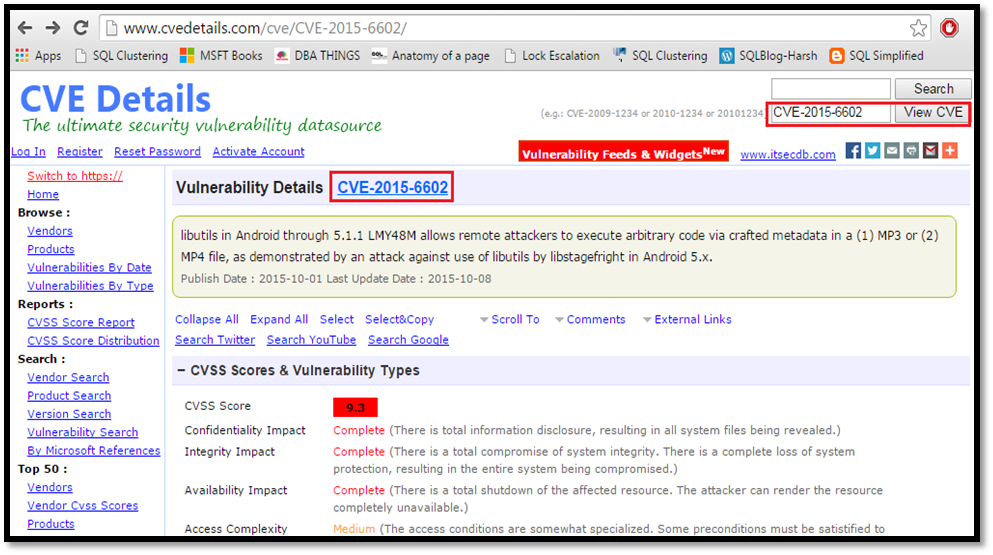The width and height of the screenshot is (993, 555).
Task: Click Search Twitter link
Action: tap(215, 340)
